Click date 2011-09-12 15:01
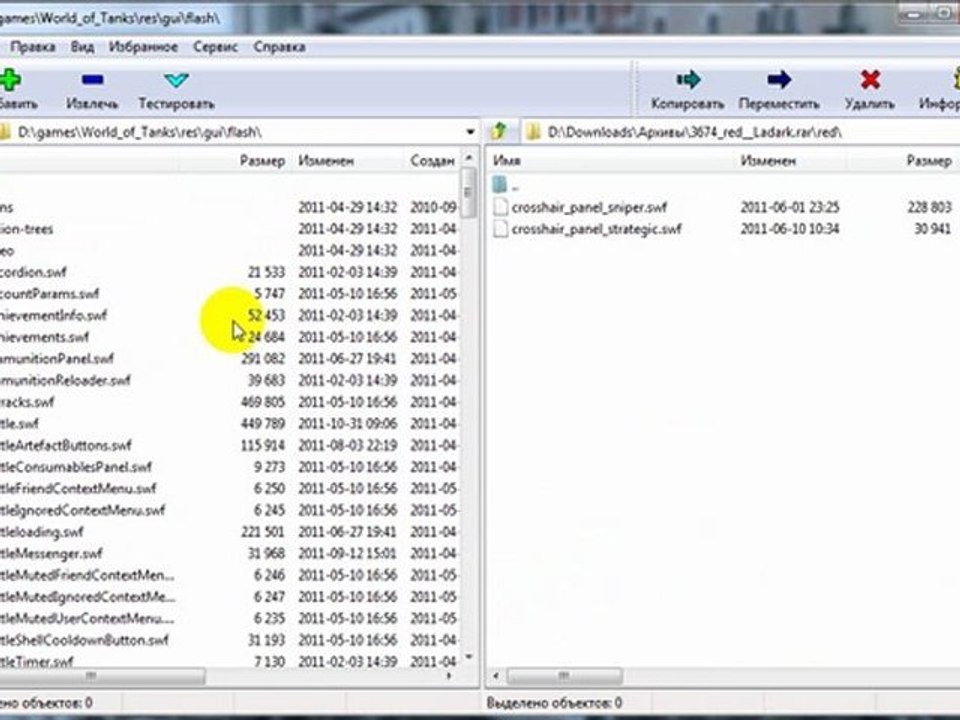Screen dimensions: 960x720 [347, 553]
